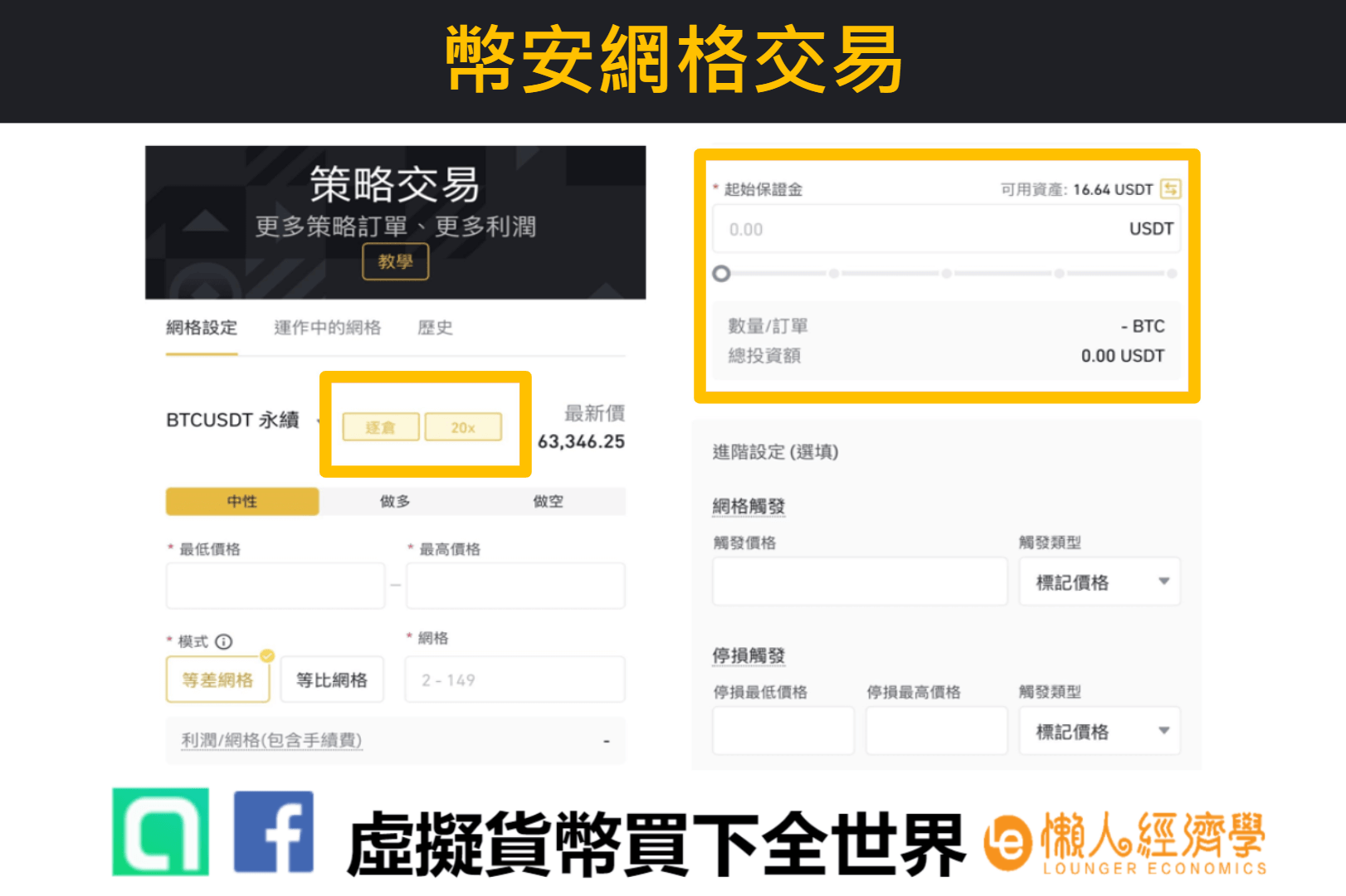Click the 觸發價格 input field
This screenshot has width=1346, height=896.
[x=860, y=582]
